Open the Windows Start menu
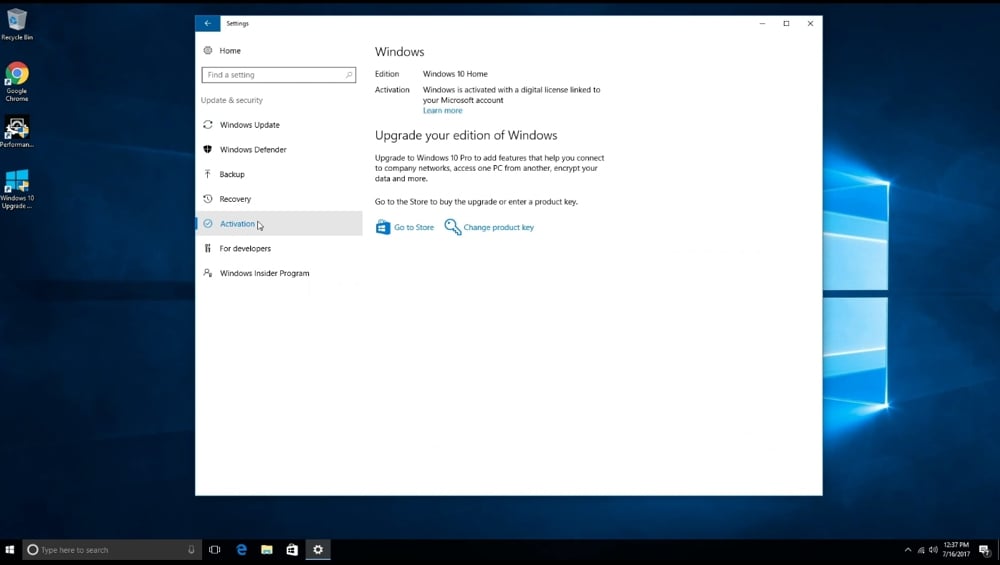 point(11,550)
